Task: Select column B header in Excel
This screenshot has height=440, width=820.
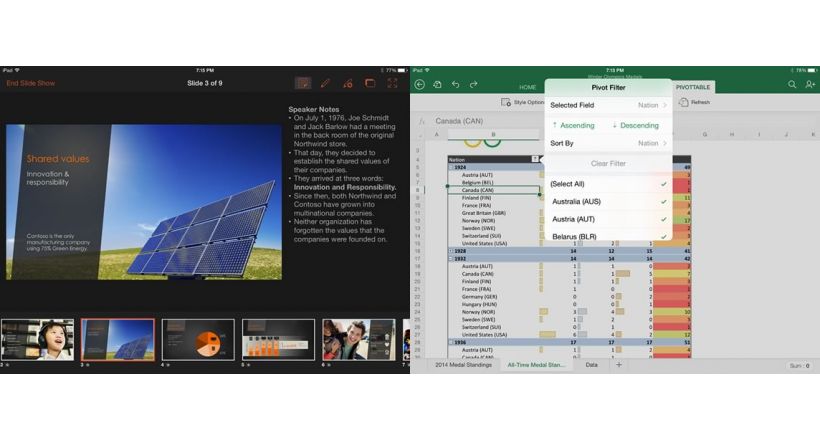Action: tap(493, 134)
